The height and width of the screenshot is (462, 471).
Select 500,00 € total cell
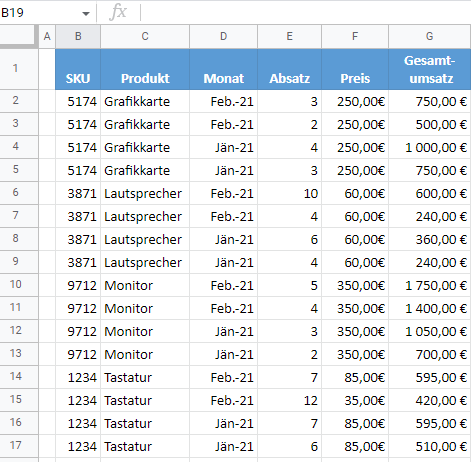click(x=430, y=124)
